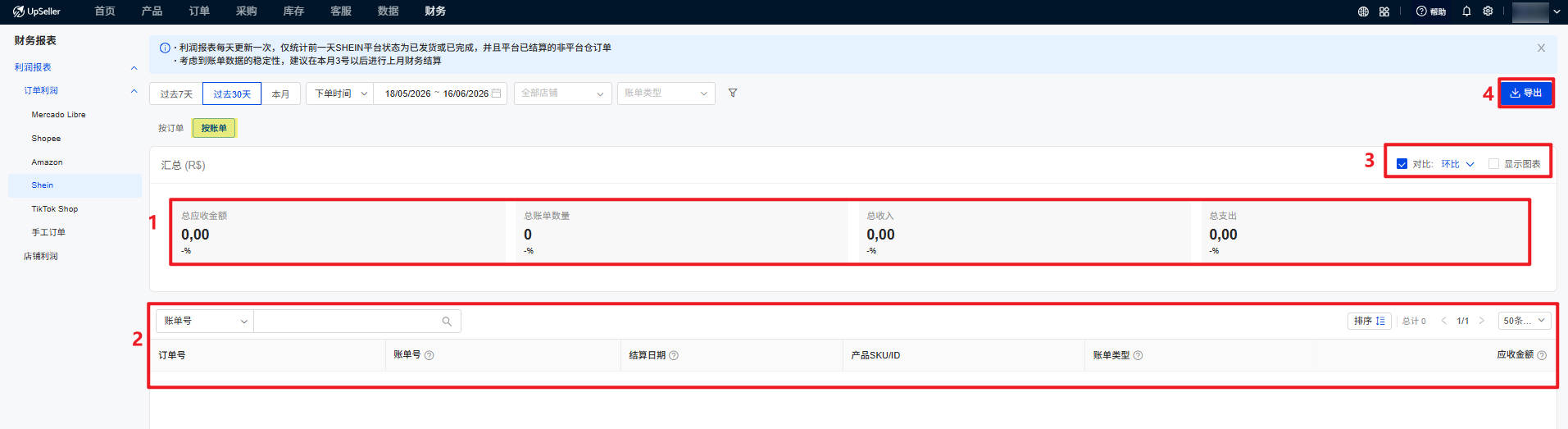Click the 订单号 column header

pos(172,355)
